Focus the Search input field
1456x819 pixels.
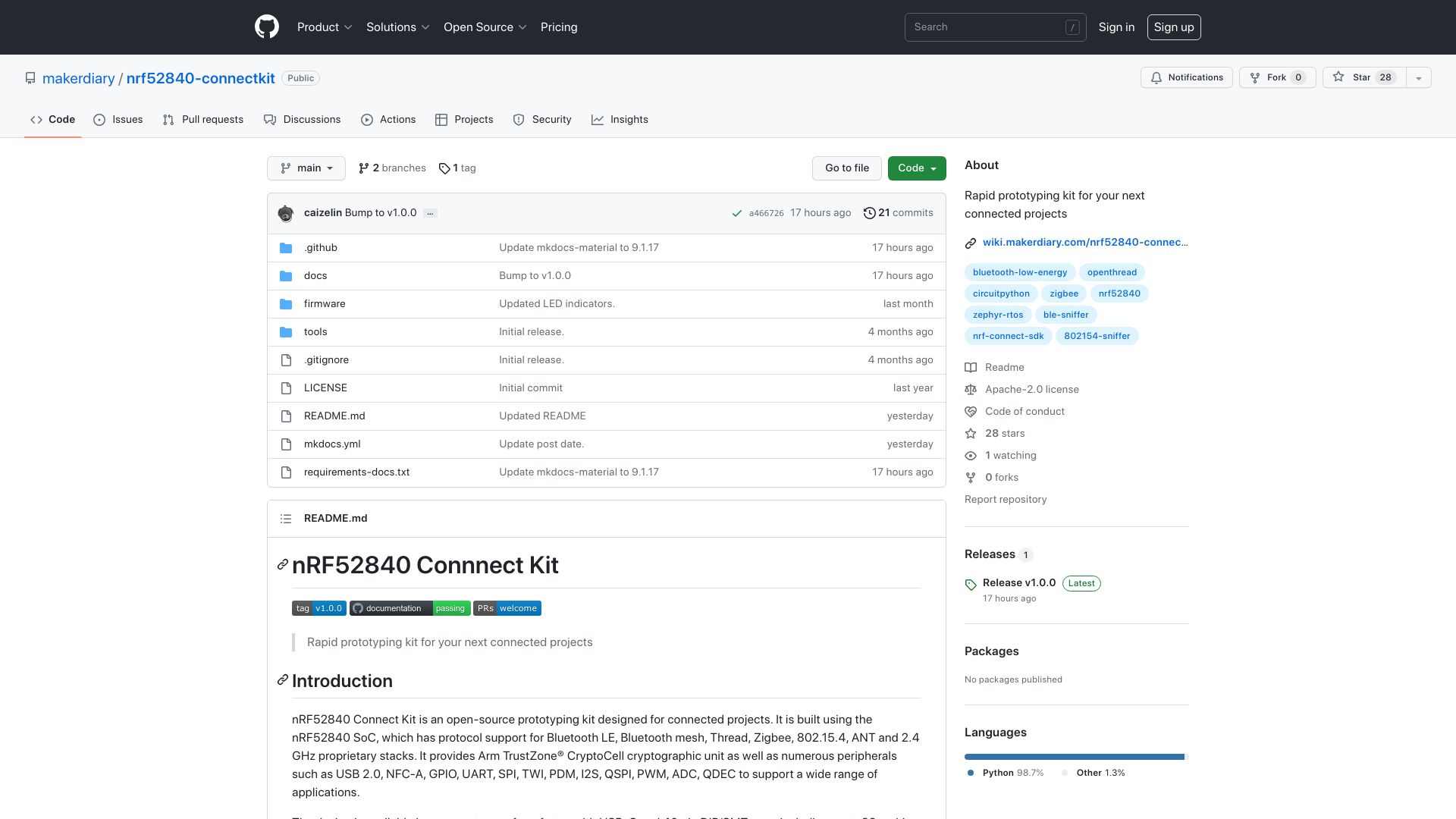tap(995, 27)
